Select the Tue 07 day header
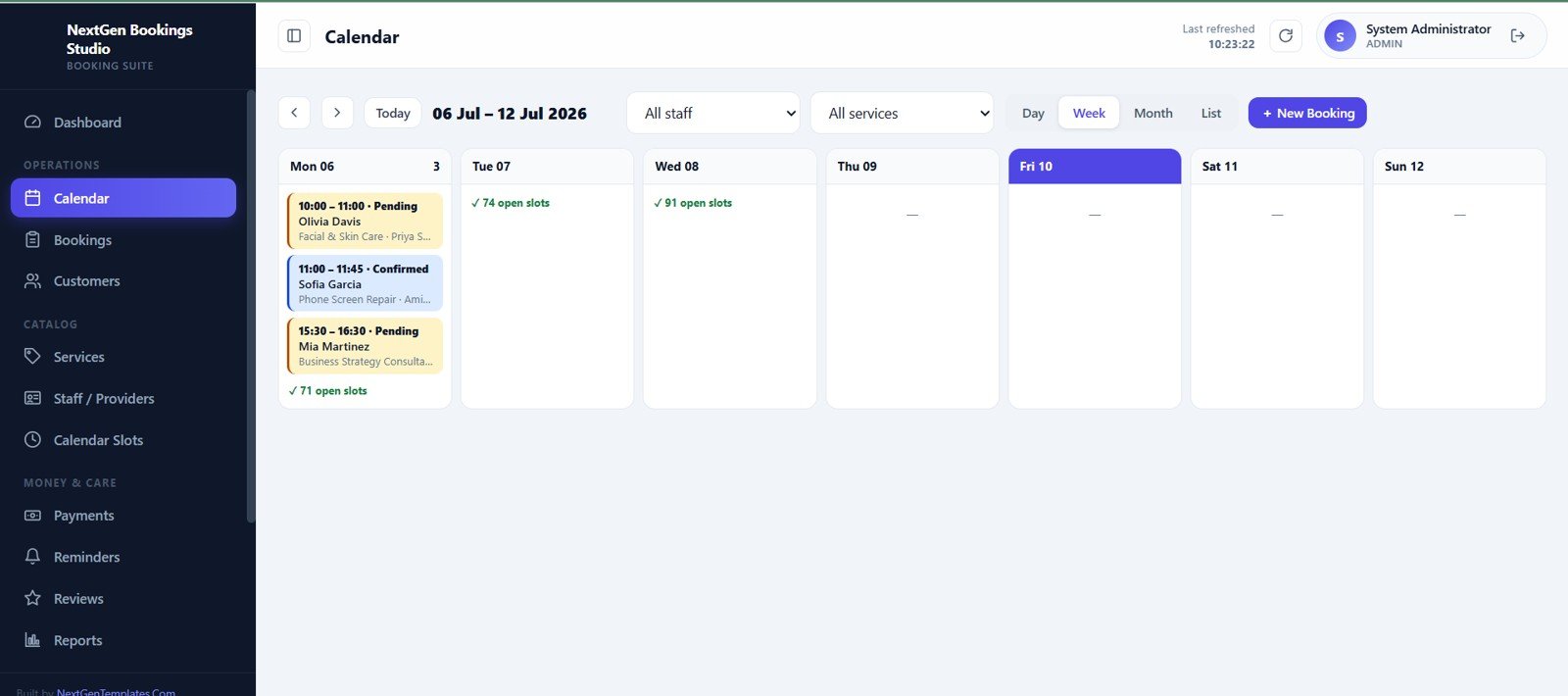This screenshot has width=1568, height=696. 547,167
